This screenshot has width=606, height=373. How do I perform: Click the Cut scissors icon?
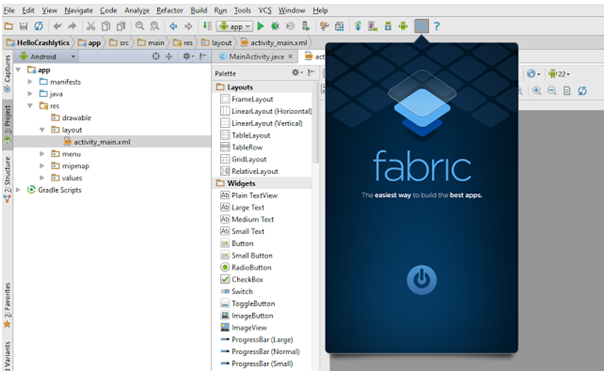[x=91, y=26]
